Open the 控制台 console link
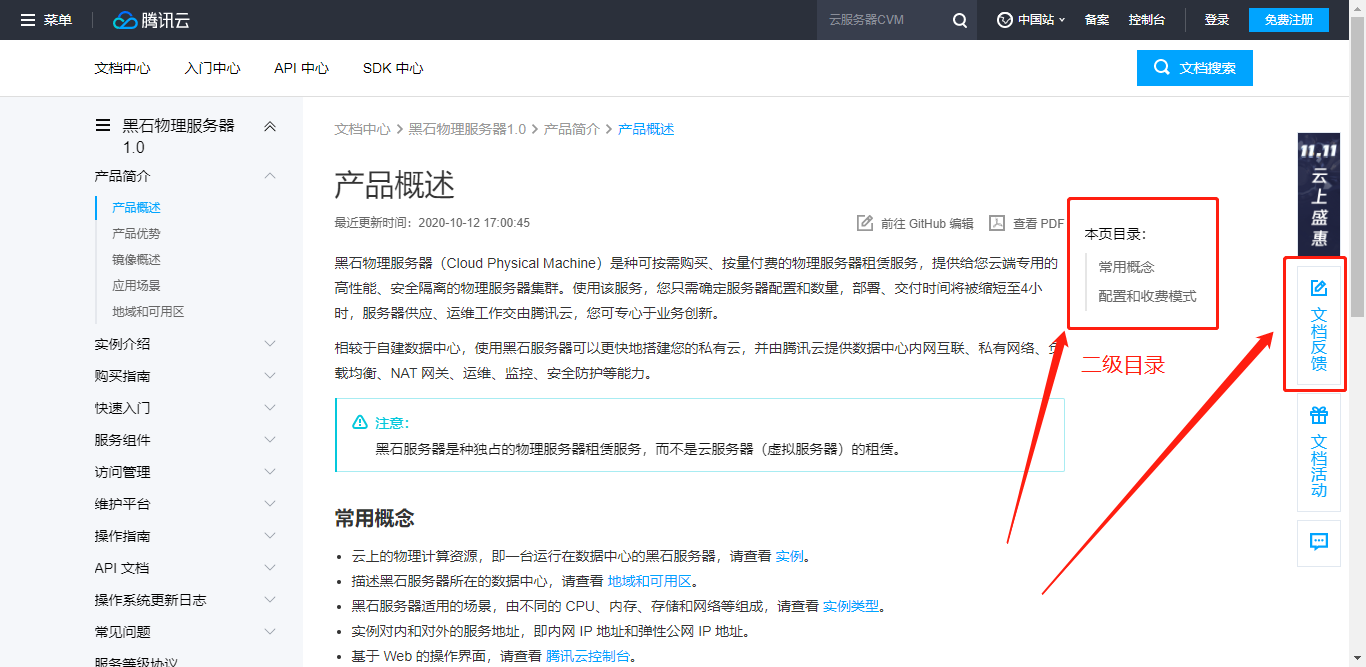Image resolution: width=1366 pixels, height=667 pixels. [x=1146, y=20]
